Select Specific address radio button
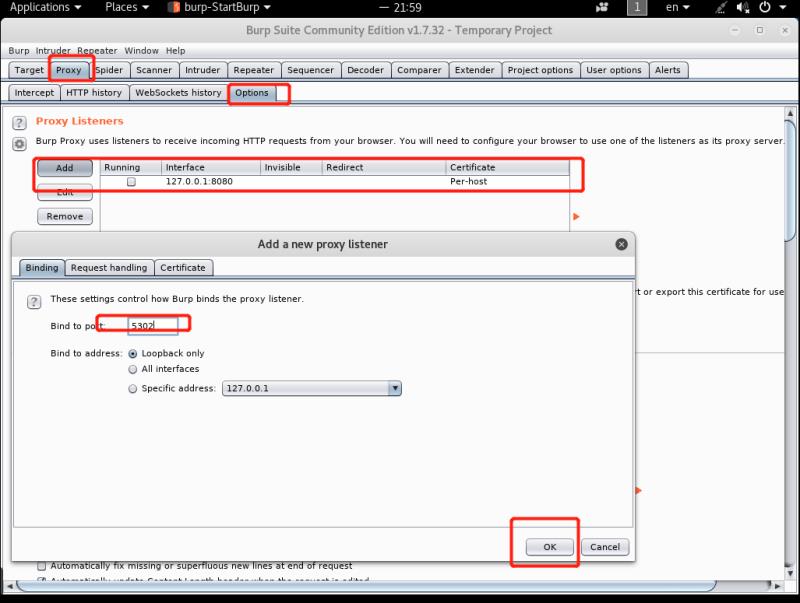This screenshot has height=603, width=800. pyautogui.click(x=133, y=389)
